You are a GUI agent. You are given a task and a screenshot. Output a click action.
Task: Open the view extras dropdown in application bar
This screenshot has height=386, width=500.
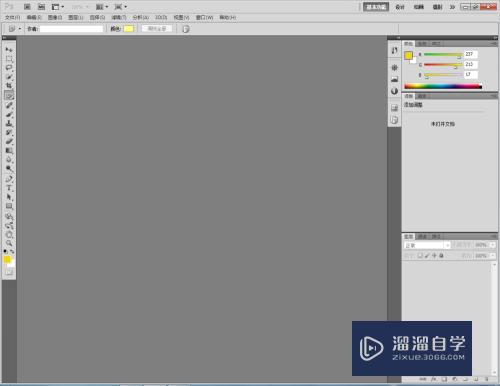click(x=58, y=7)
